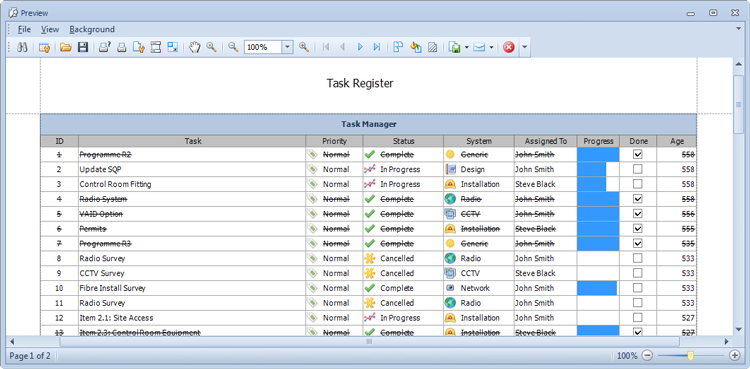Go to the previous page
The image size is (750, 369).
pyautogui.click(x=343, y=47)
